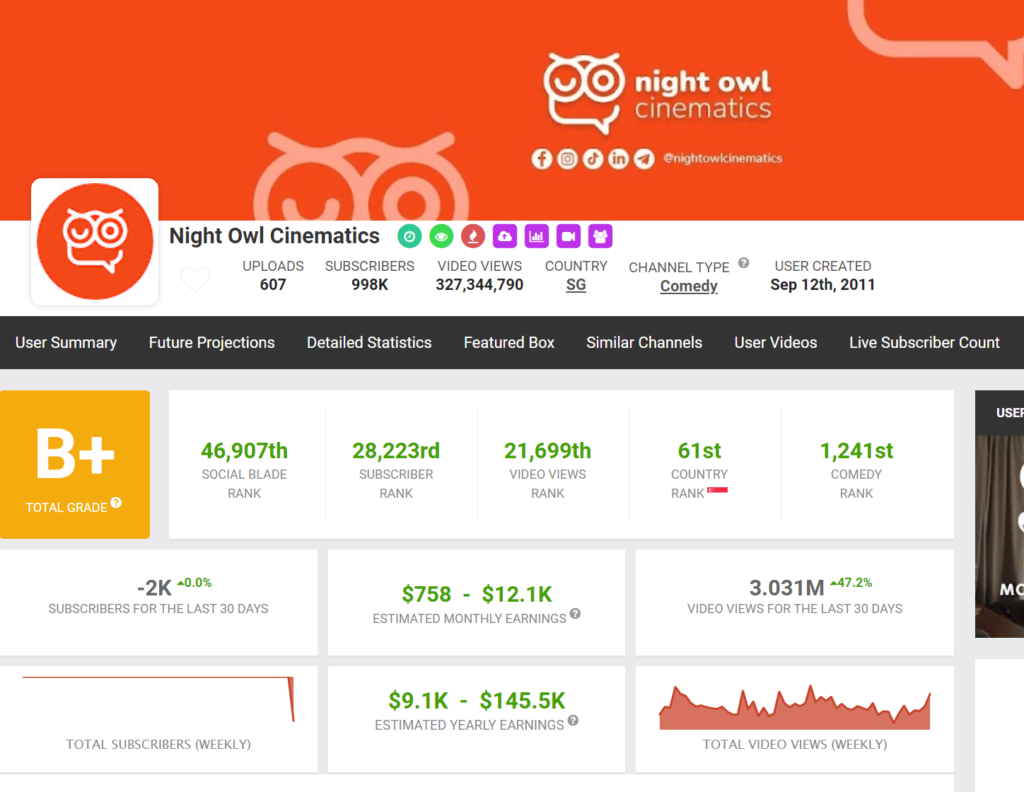Click the green eye badge icon
Image resolution: width=1024 pixels, height=792 pixels.
point(441,236)
